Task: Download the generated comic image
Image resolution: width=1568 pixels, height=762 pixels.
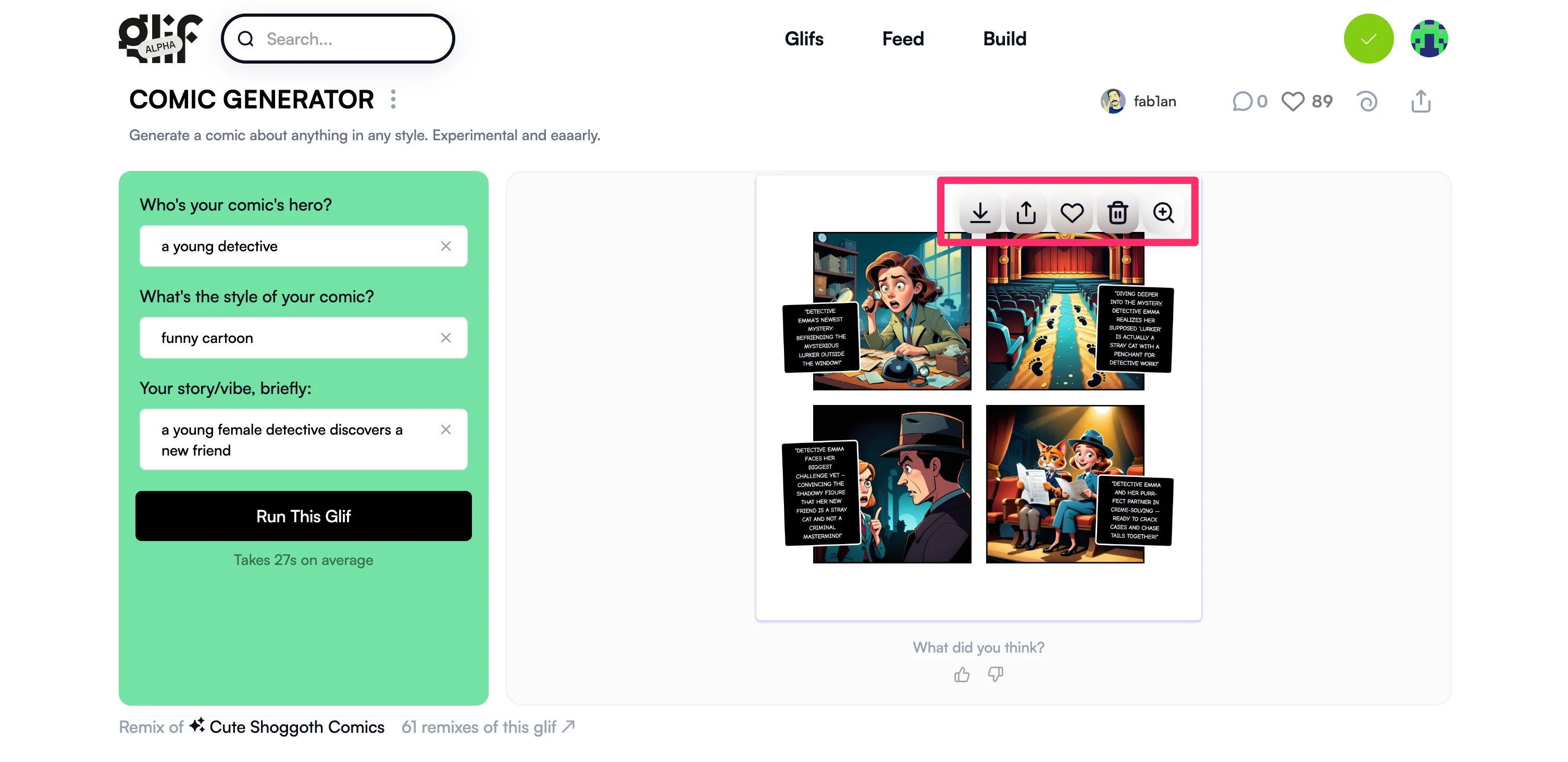Action: tap(980, 213)
